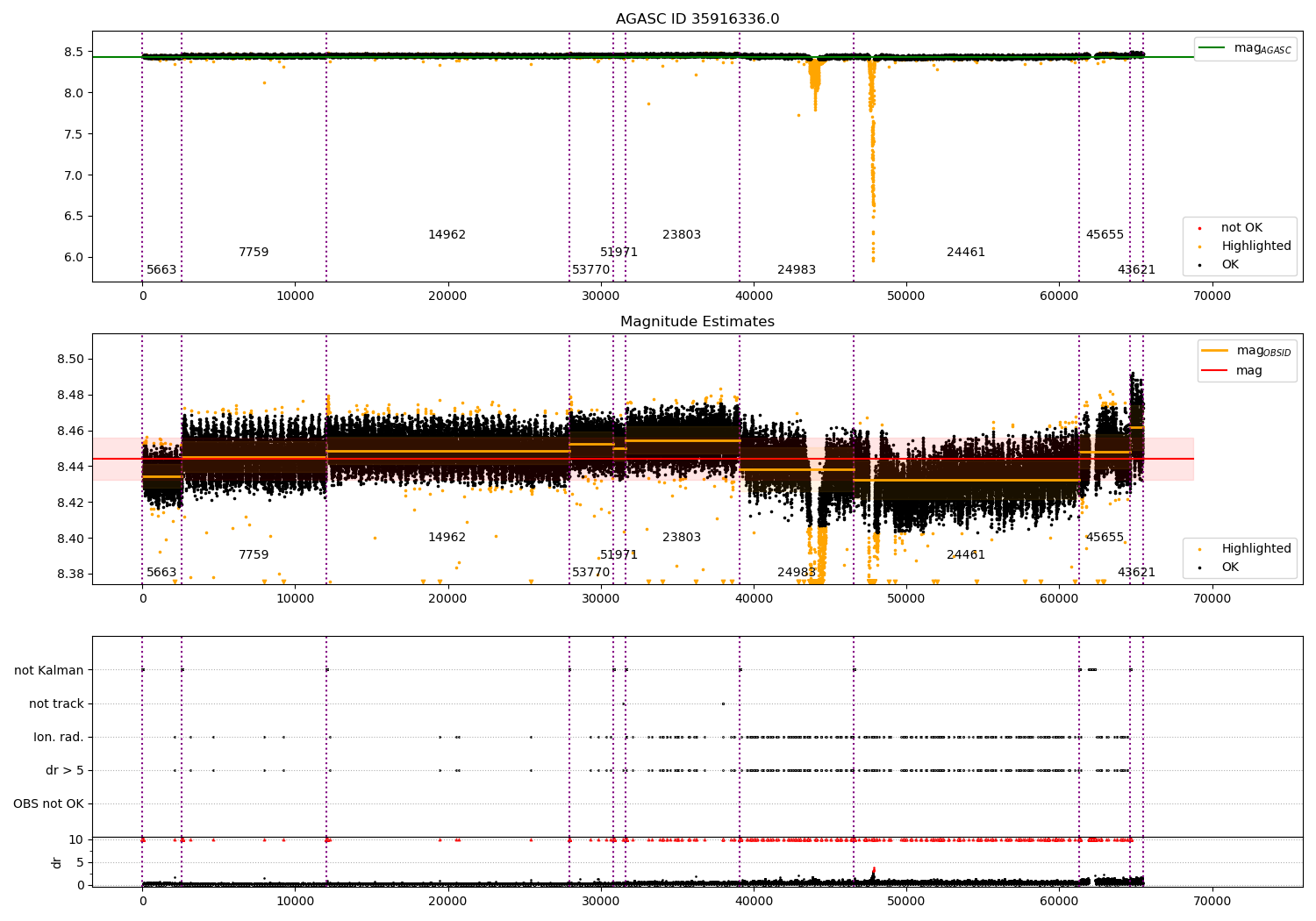The height and width of the screenshot is (921, 1316).
Task: Click obsid label 14962 in top panel
Action: pos(447,235)
